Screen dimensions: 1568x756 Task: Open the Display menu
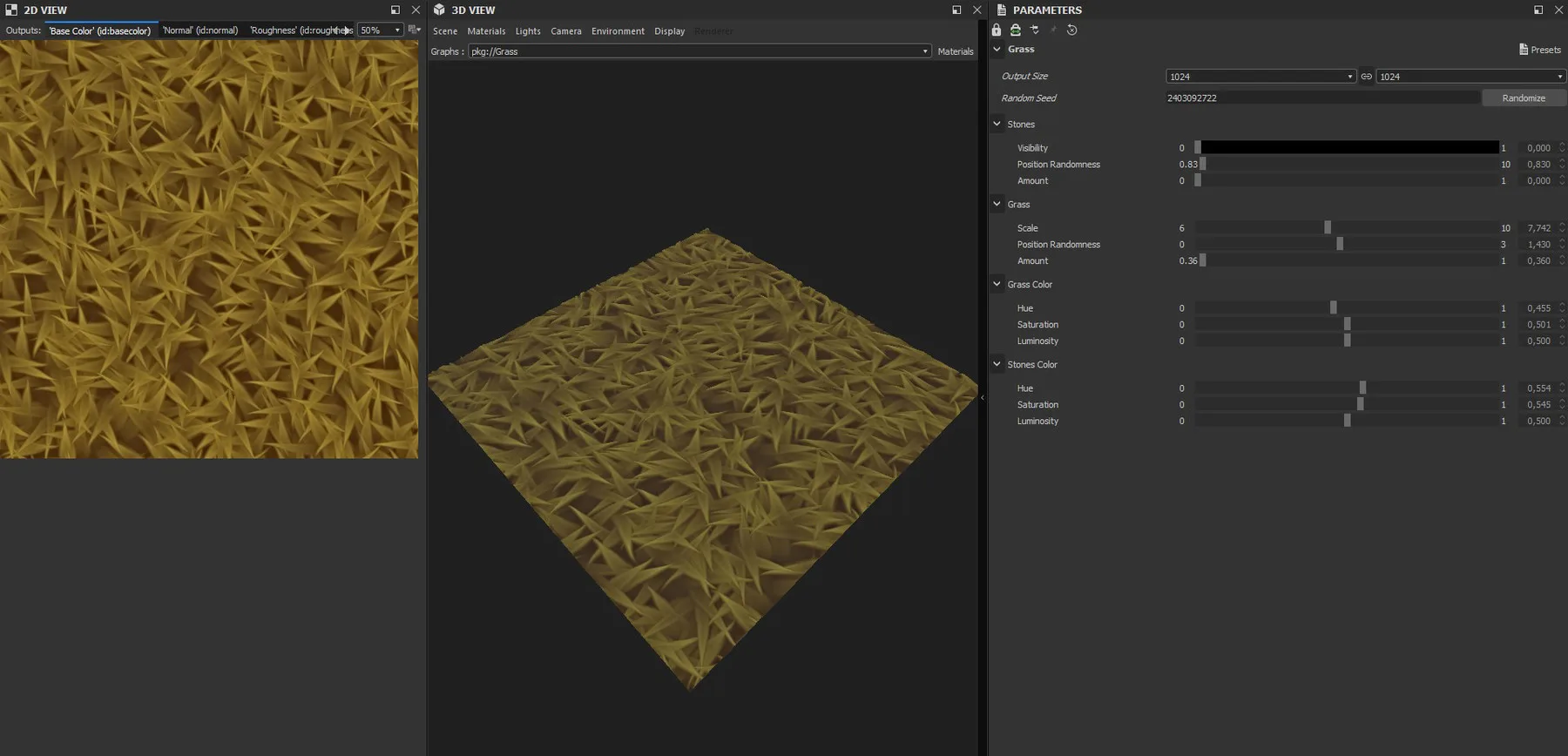tap(669, 31)
